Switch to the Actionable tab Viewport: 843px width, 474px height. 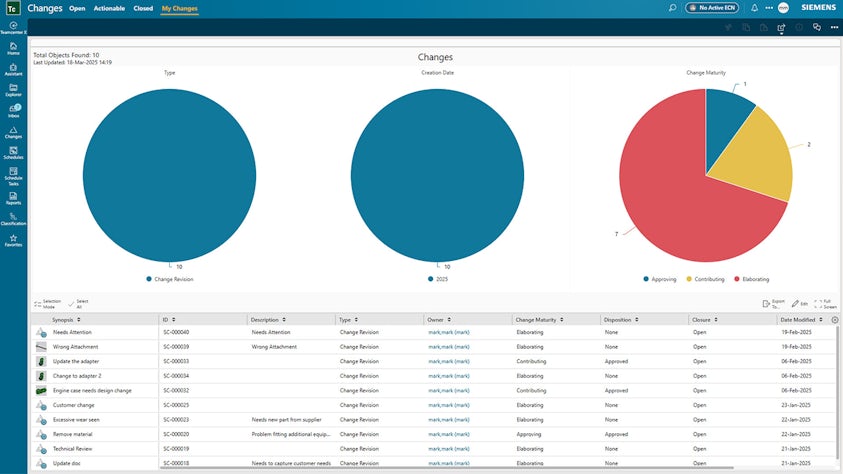point(109,9)
